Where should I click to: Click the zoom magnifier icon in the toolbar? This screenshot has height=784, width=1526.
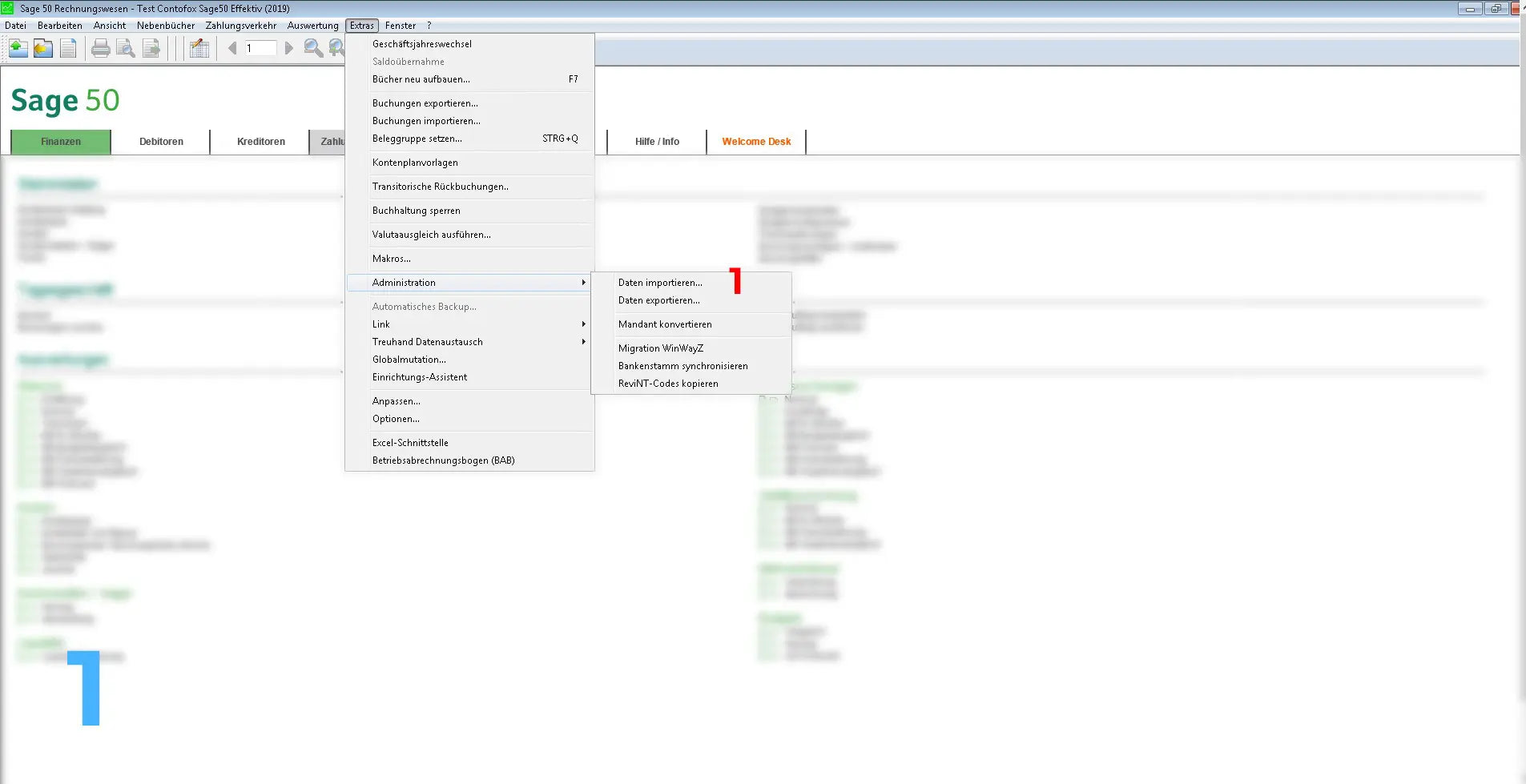313,49
